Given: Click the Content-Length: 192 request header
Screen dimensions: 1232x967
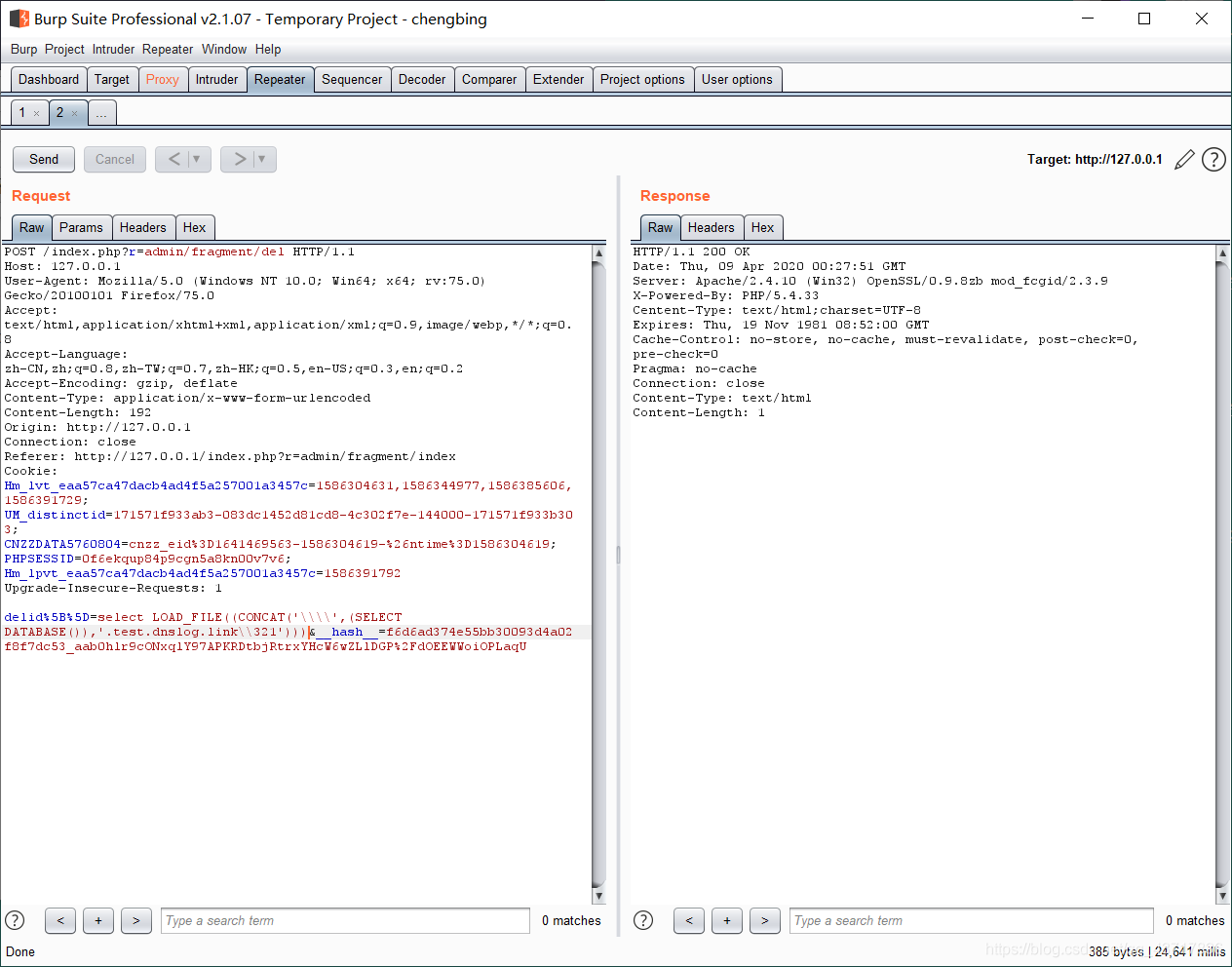Looking at the screenshot, I should point(78,412).
